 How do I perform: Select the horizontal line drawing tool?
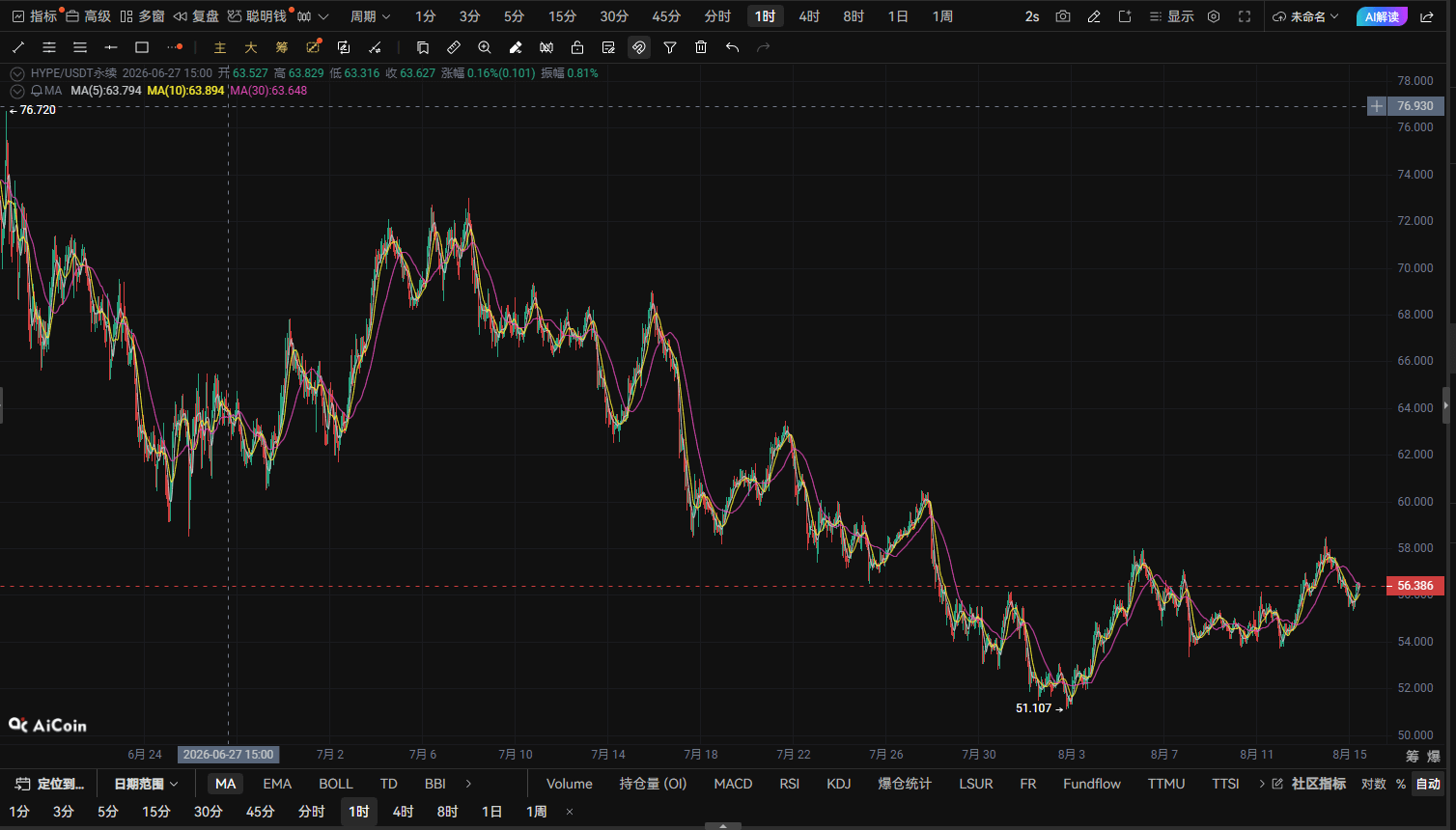click(111, 47)
